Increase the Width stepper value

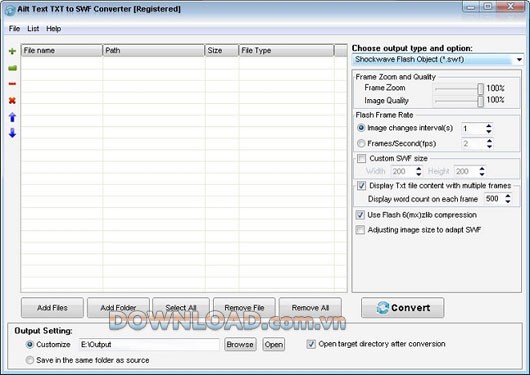pyautogui.click(x=419, y=168)
